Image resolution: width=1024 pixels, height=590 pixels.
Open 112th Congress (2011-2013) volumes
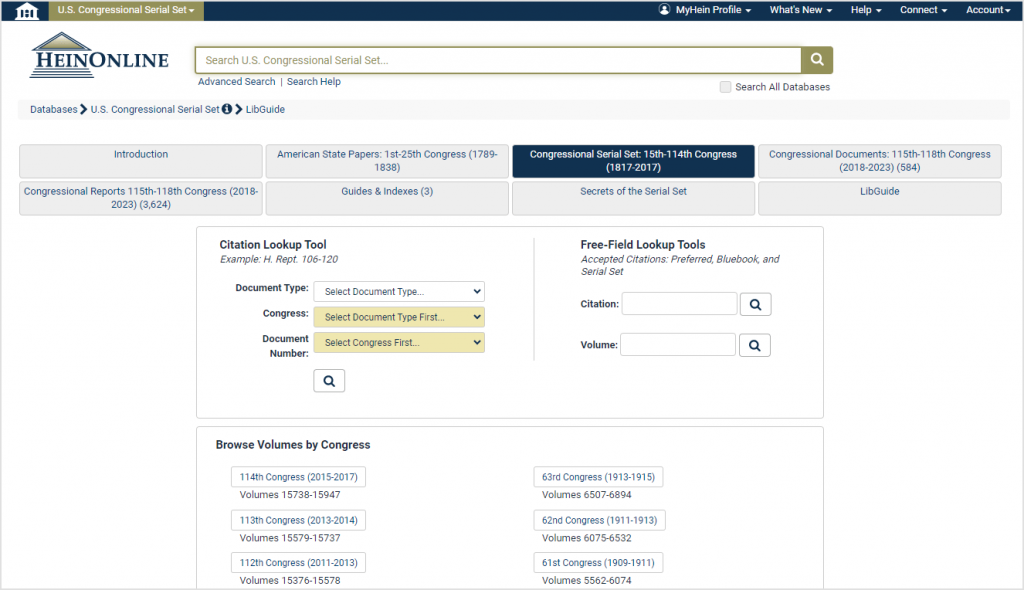(x=298, y=563)
